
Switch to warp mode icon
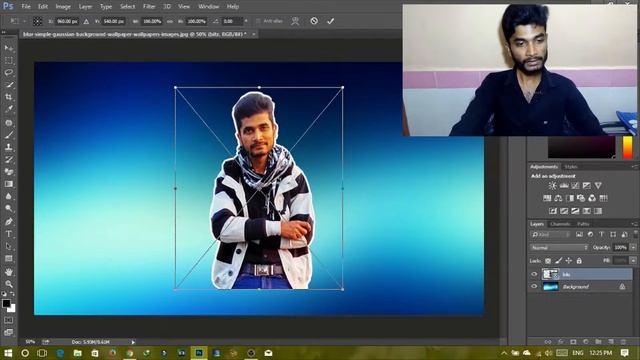coord(295,21)
